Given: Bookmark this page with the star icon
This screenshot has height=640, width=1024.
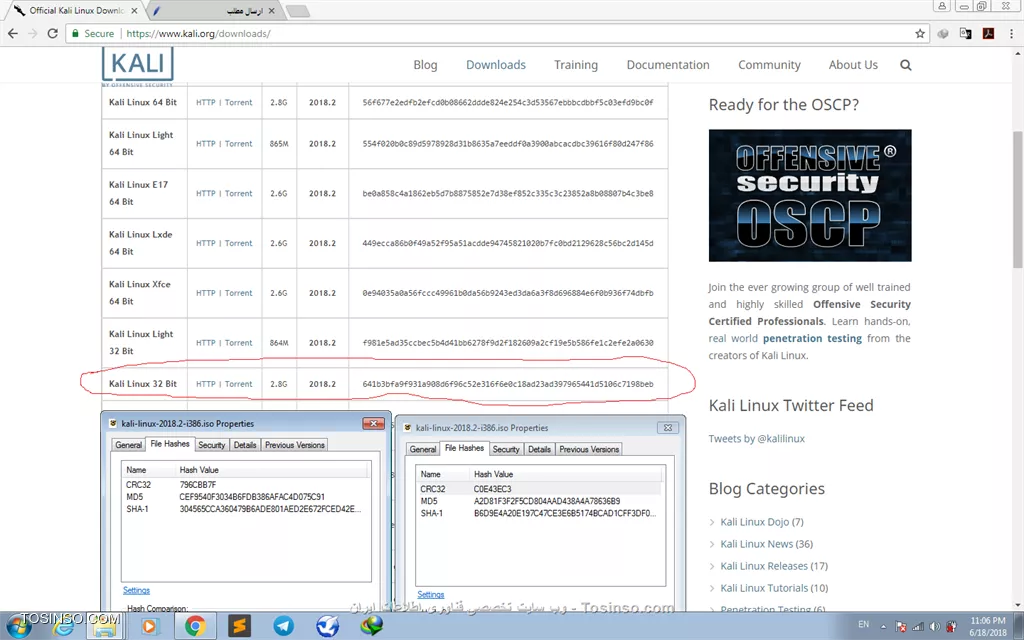Looking at the screenshot, I should [x=920, y=33].
